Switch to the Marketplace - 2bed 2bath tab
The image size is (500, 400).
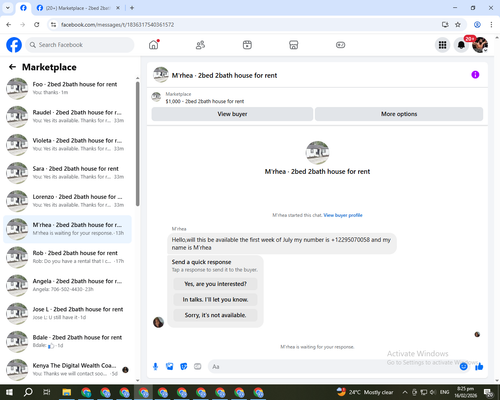pos(78,8)
